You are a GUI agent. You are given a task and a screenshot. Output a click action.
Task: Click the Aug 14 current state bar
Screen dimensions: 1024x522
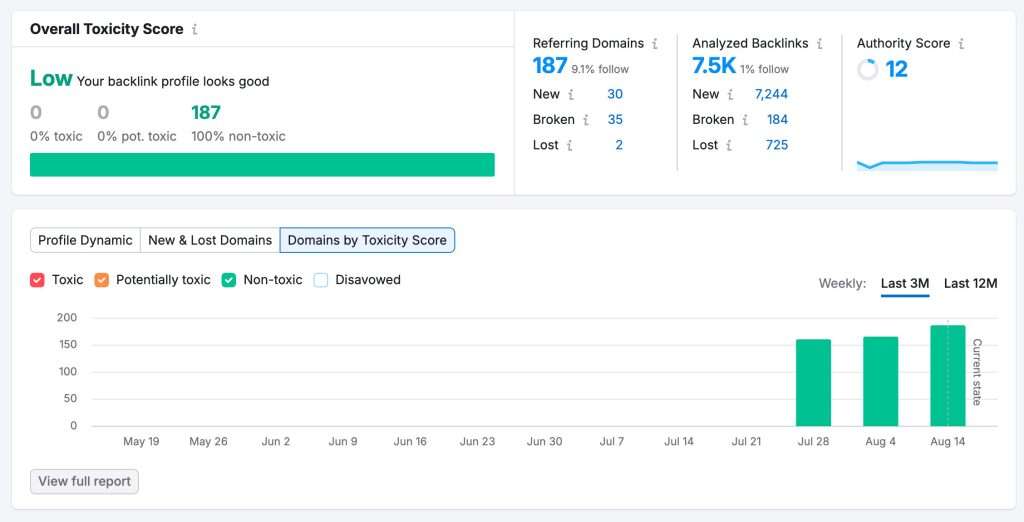tap(948, 376)
